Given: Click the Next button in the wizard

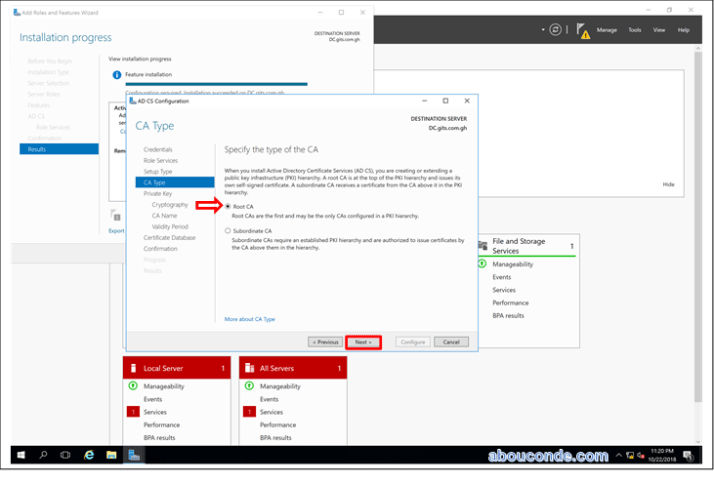Looking at the screenshot, I should [x=363, y=342].
